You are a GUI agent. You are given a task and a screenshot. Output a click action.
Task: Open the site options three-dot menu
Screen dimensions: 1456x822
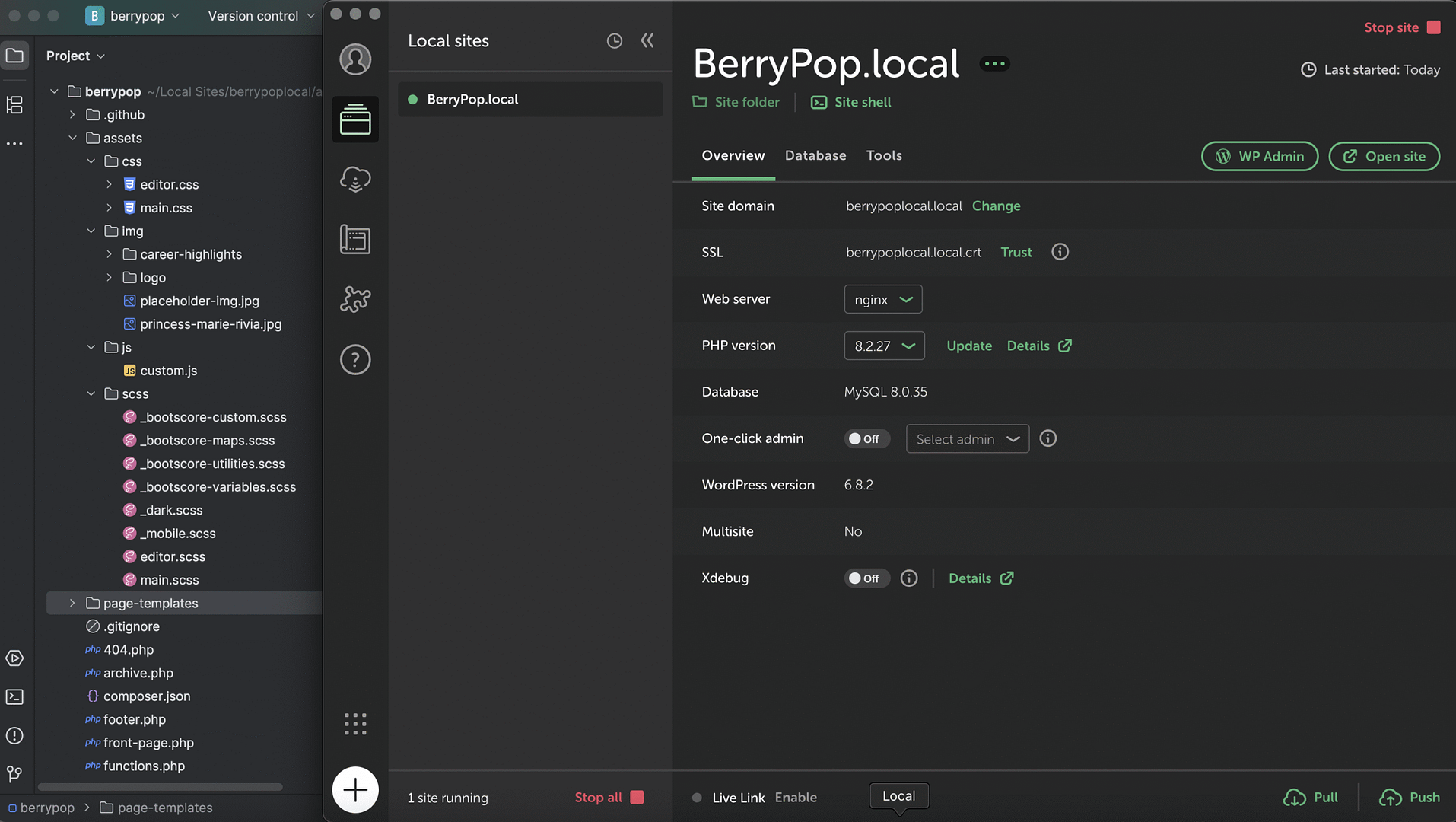[x=994, y=64]
